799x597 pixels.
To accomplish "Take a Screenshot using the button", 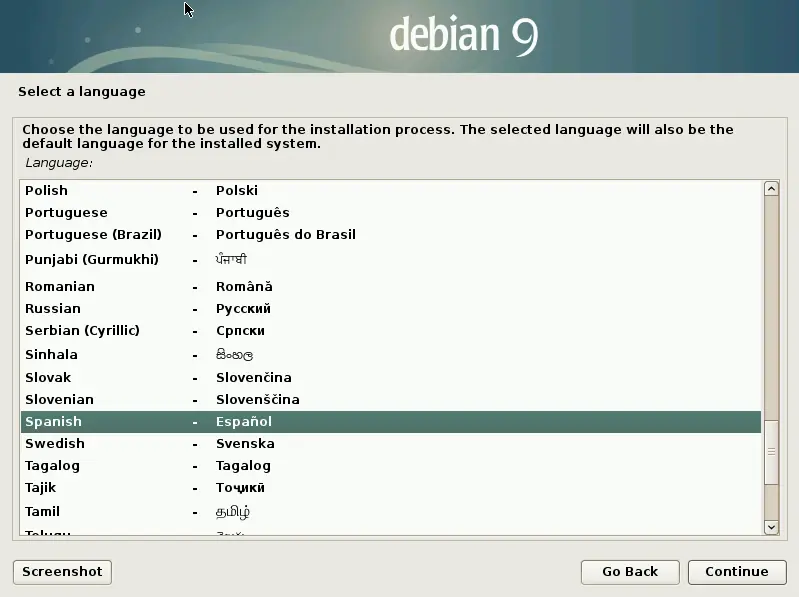I will pyautogui.click(x=62, y=572).
